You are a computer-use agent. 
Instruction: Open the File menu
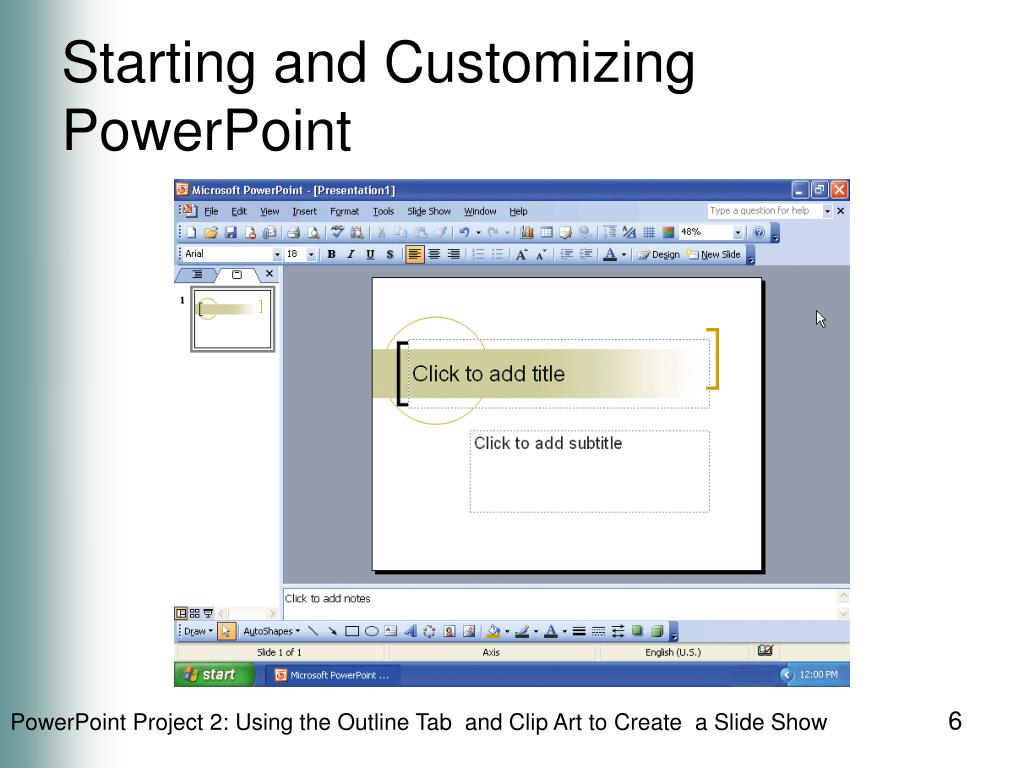[211, 212]
